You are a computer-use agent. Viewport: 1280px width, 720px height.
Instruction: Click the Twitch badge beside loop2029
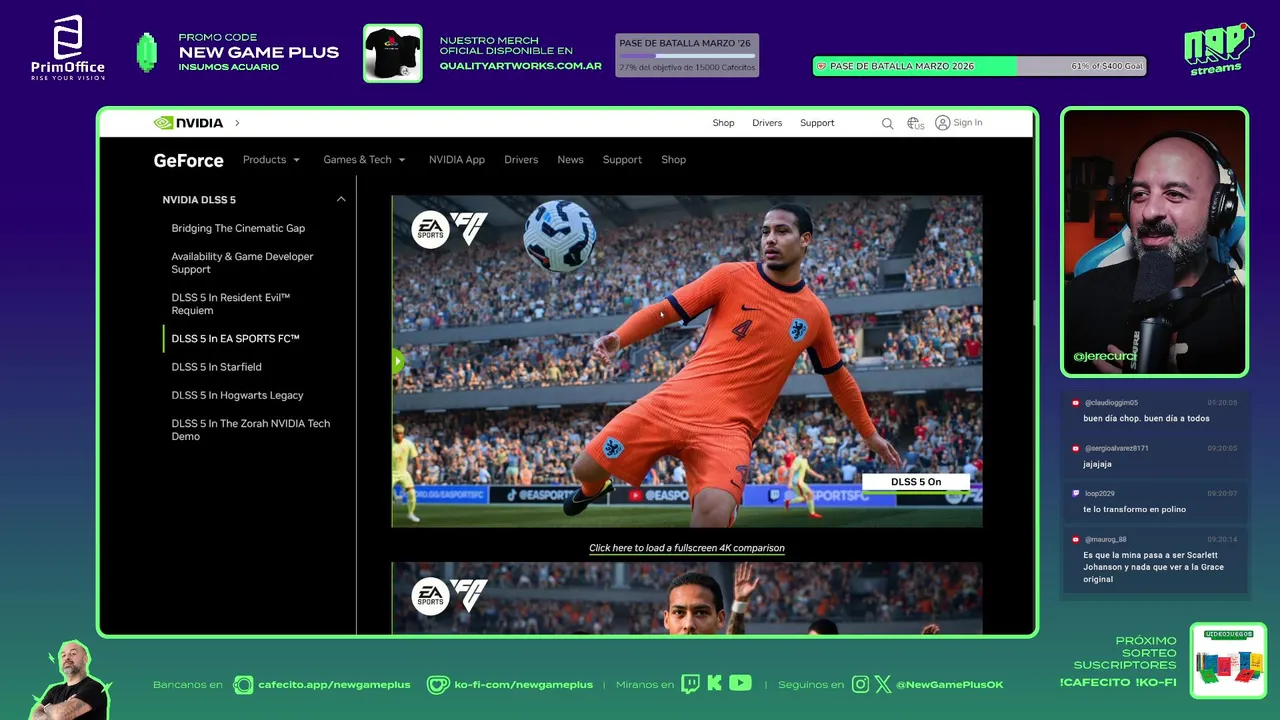click(x=1076, y=493)
